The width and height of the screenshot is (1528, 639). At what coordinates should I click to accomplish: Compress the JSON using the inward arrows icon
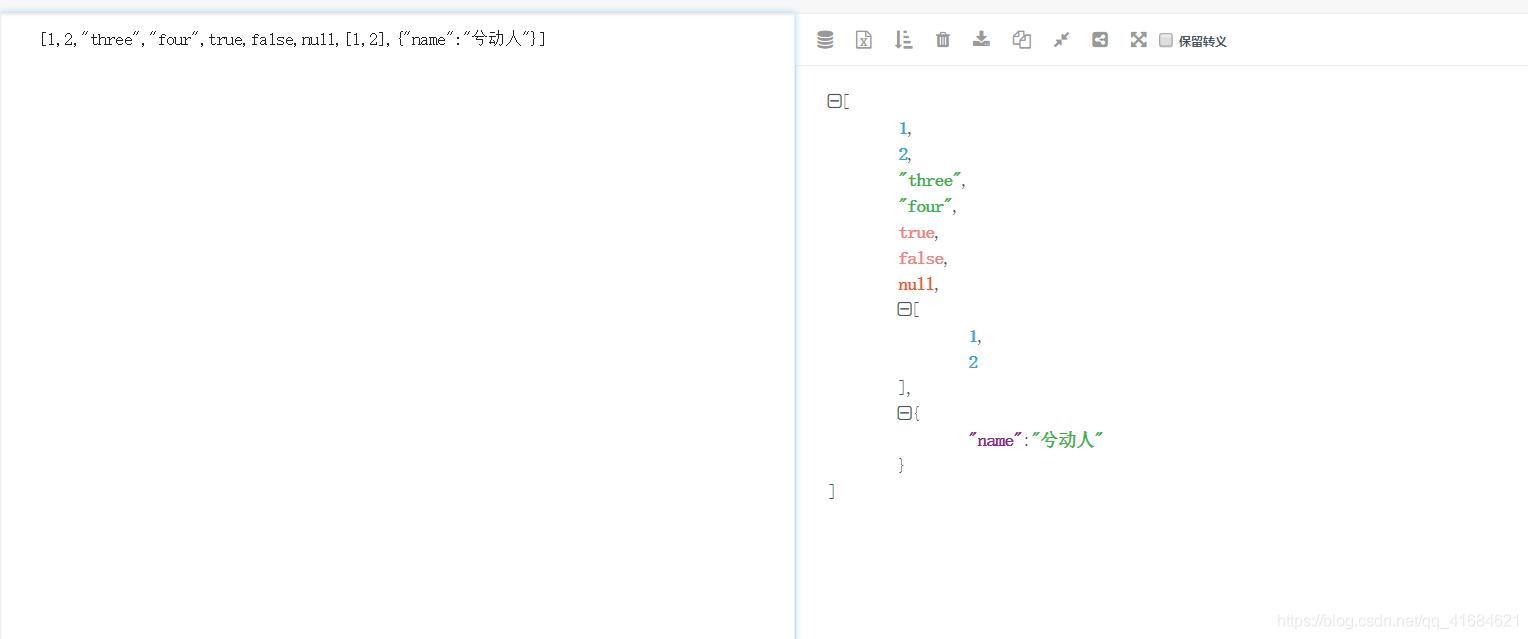[x=1060, y=40]
